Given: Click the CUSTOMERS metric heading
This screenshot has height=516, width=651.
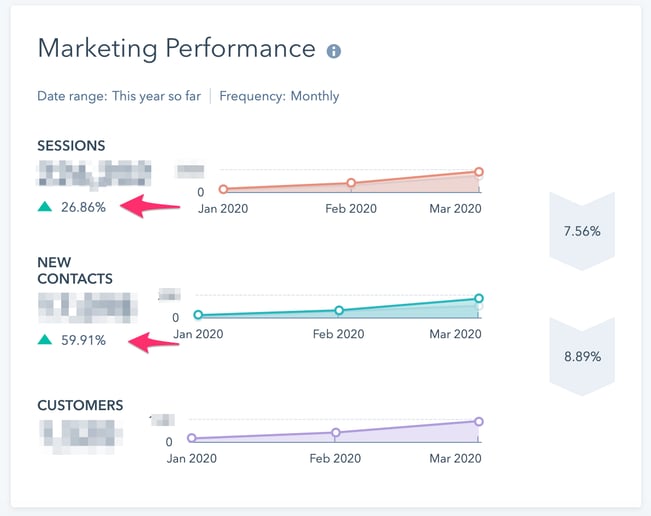Looking at the screenshot, I should pos(80,405).
